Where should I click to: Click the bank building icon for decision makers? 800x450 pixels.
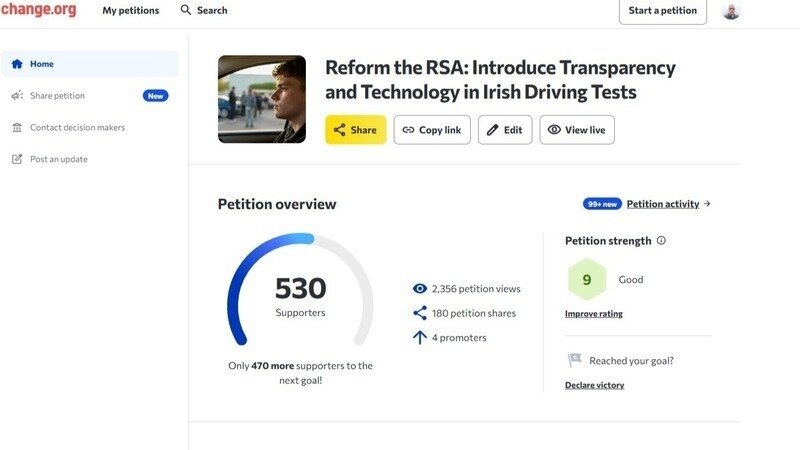17,127
